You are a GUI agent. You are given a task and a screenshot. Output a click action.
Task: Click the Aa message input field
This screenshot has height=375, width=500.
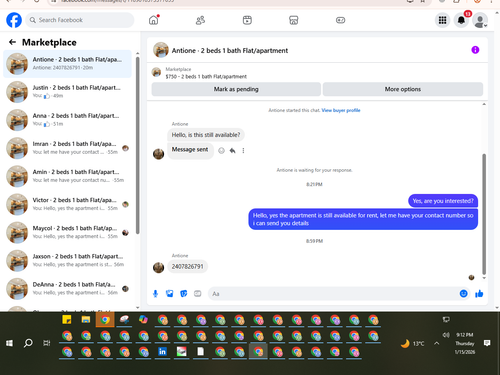[x=333, y=294]
